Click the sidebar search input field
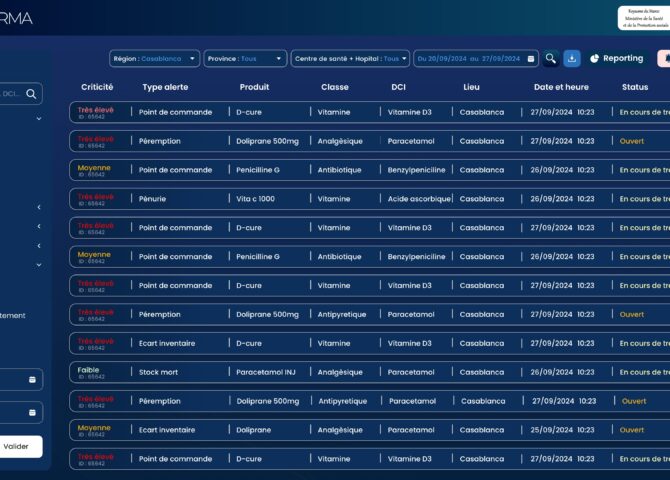Image resolution: width=670 pixels, height=480 pixels. coord(10,94)
